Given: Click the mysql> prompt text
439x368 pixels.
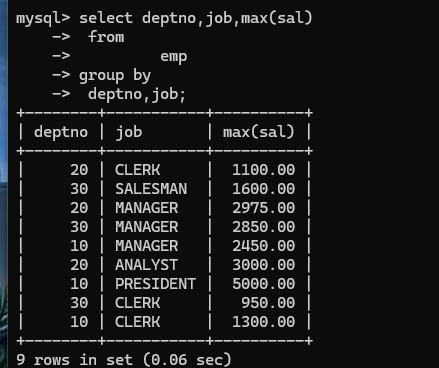Looking at the screenshot, I should point(43,18).
